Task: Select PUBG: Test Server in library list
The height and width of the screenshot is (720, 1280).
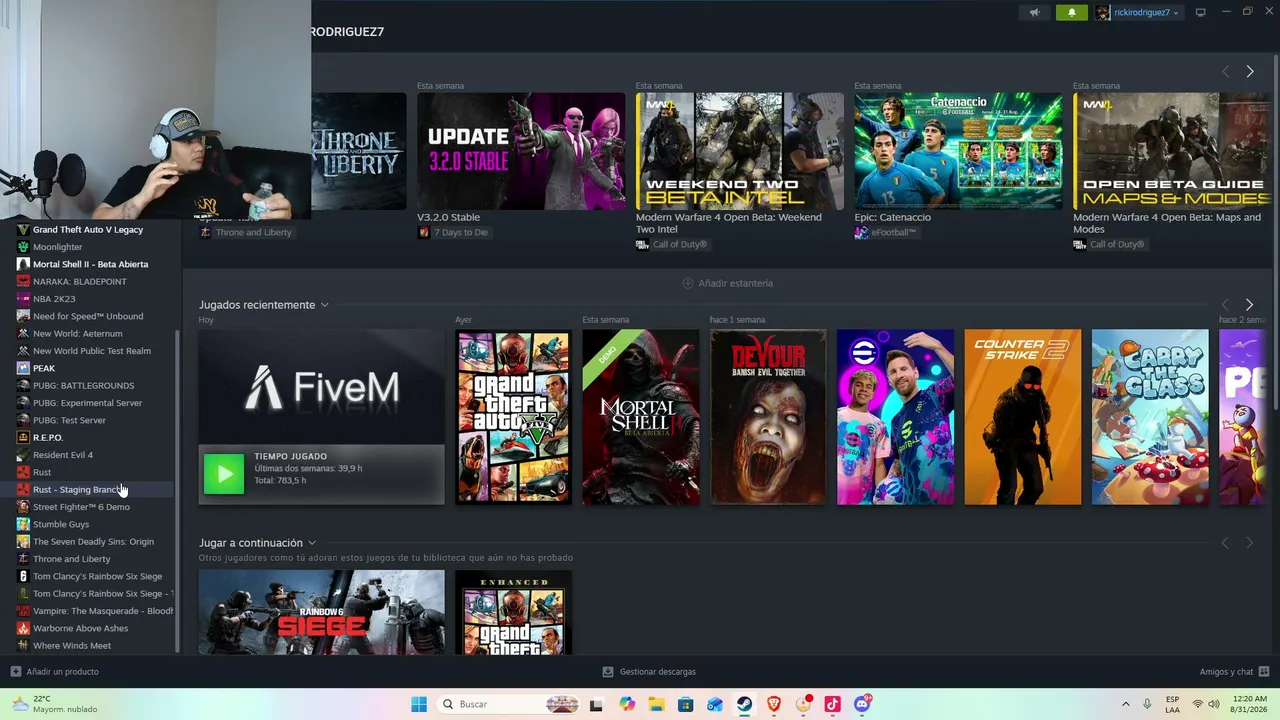Action: [69, 420]
